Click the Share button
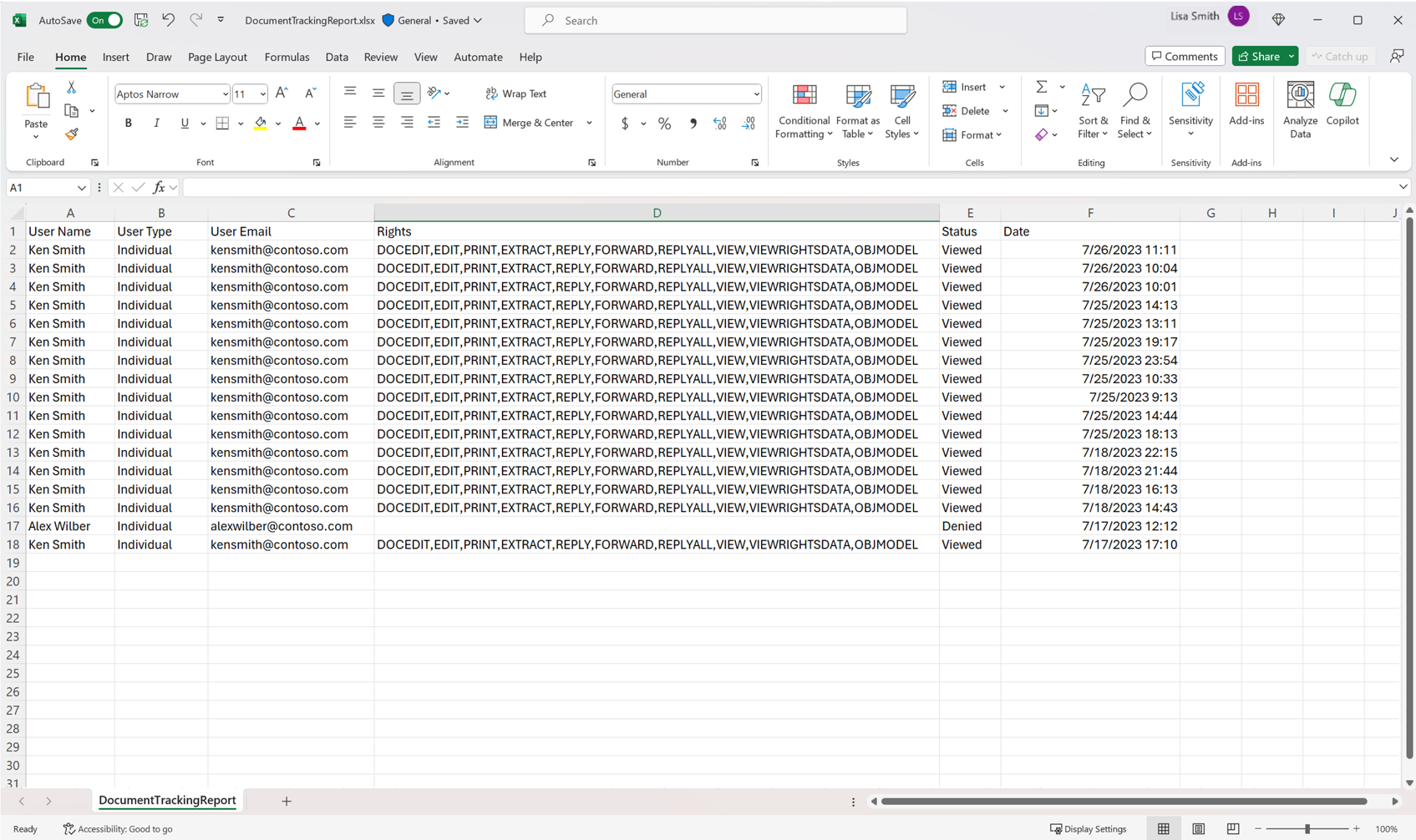 (x=1258, y=56)
